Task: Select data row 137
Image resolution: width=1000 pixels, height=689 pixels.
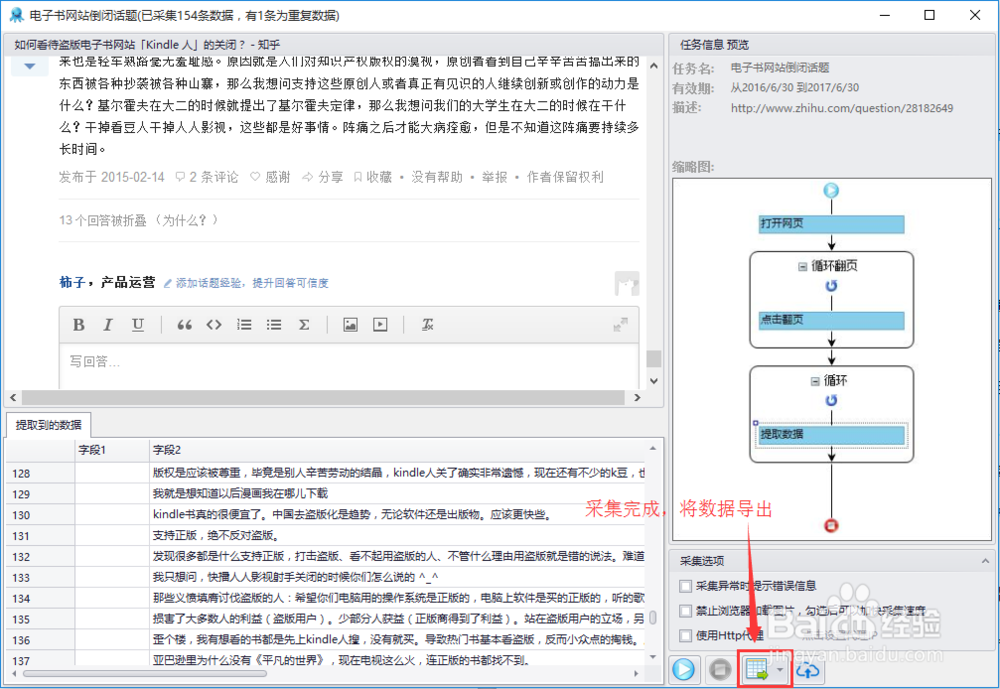Action: tap(325, 660)
